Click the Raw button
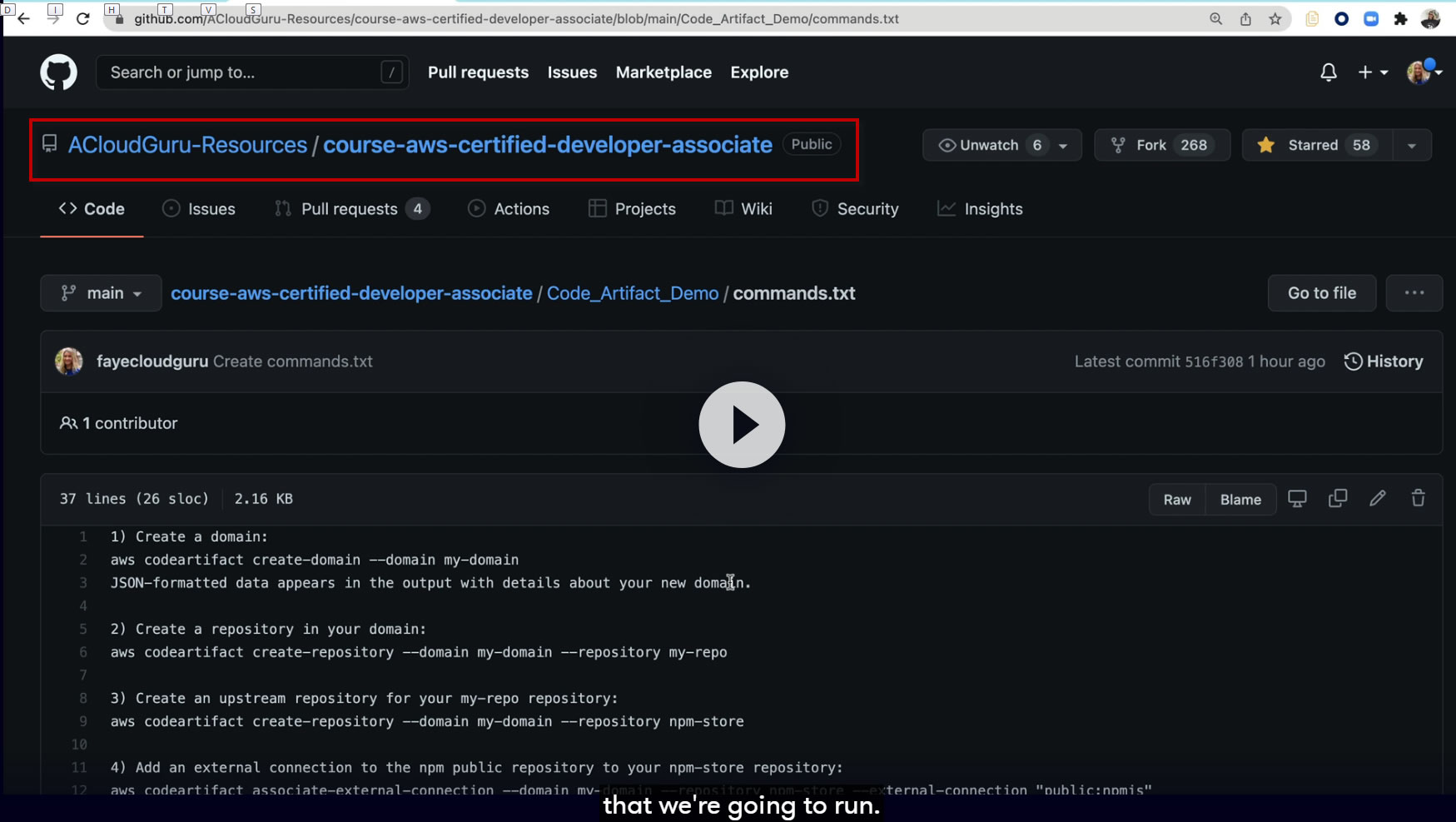The height and width of the screenshot is (822, 1456). [1176, 500]
